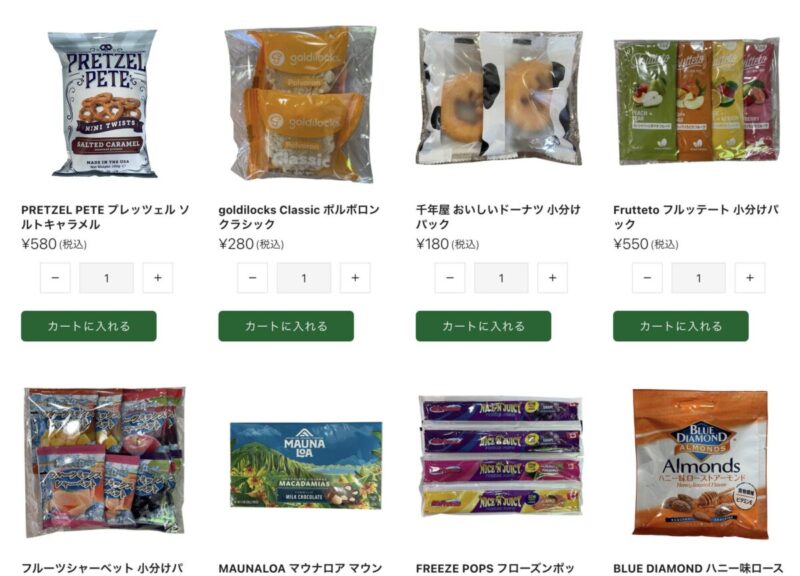Open MAUNA LOA macadamias product image
Image resolution: width=800 pixels, height=576 pixels.
(306, 465)
